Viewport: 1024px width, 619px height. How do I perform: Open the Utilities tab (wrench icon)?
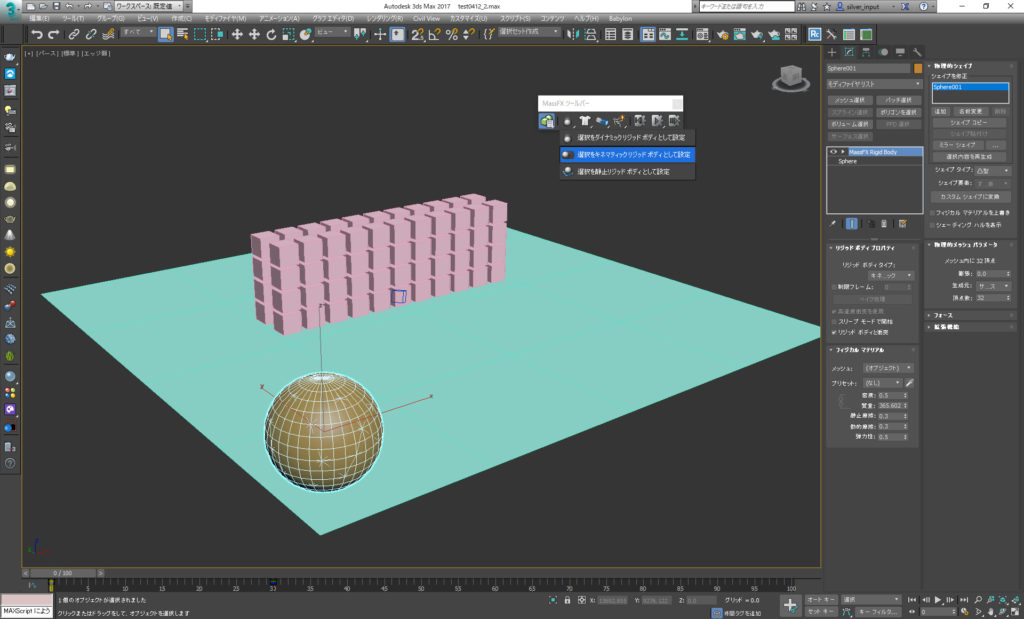pos(916,52)
